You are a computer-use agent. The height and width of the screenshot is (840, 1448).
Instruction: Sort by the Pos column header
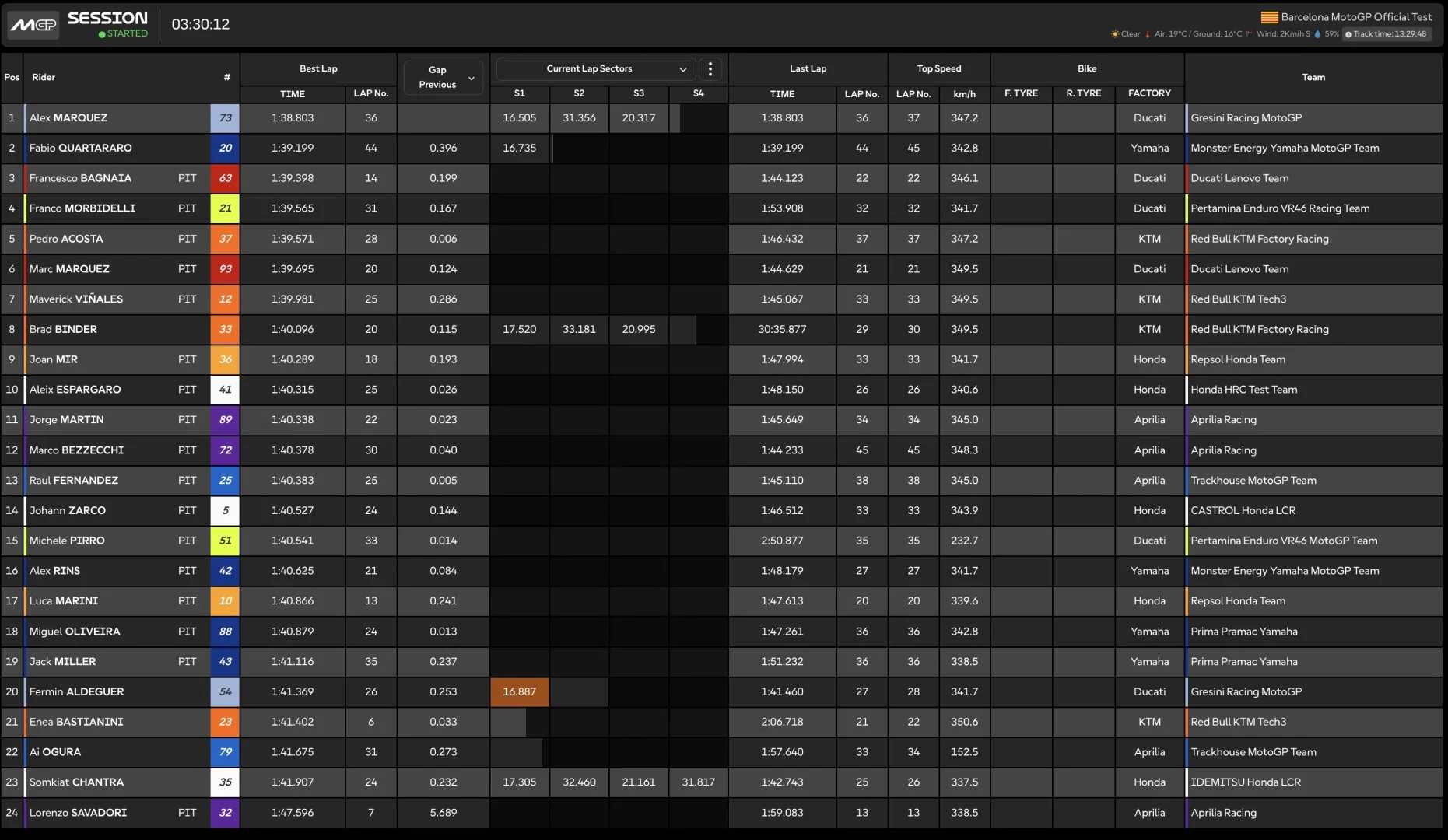pos(12,77)
